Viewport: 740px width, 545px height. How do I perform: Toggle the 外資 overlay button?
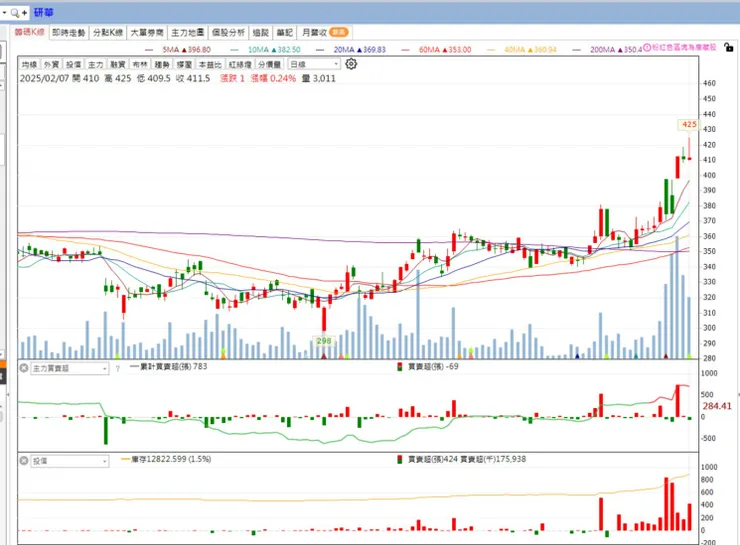51,64
